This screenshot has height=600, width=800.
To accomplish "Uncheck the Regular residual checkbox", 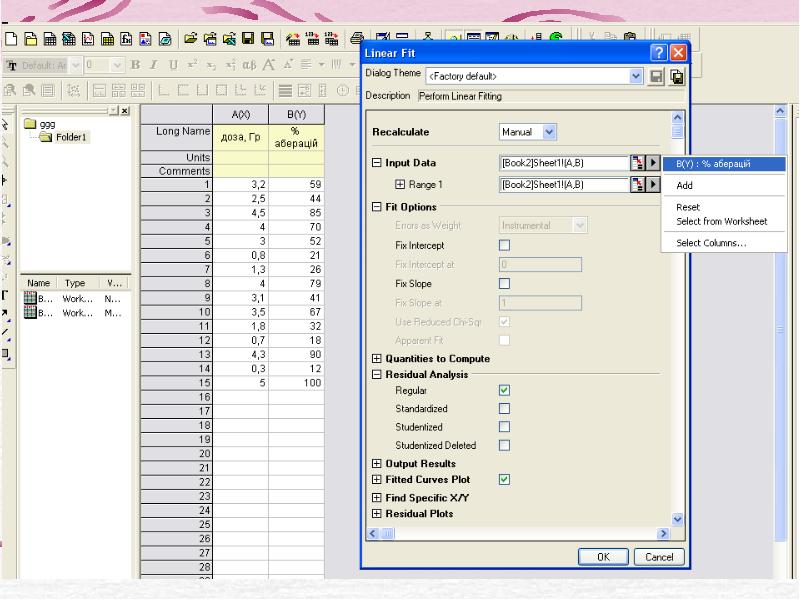I will [504, 390].
